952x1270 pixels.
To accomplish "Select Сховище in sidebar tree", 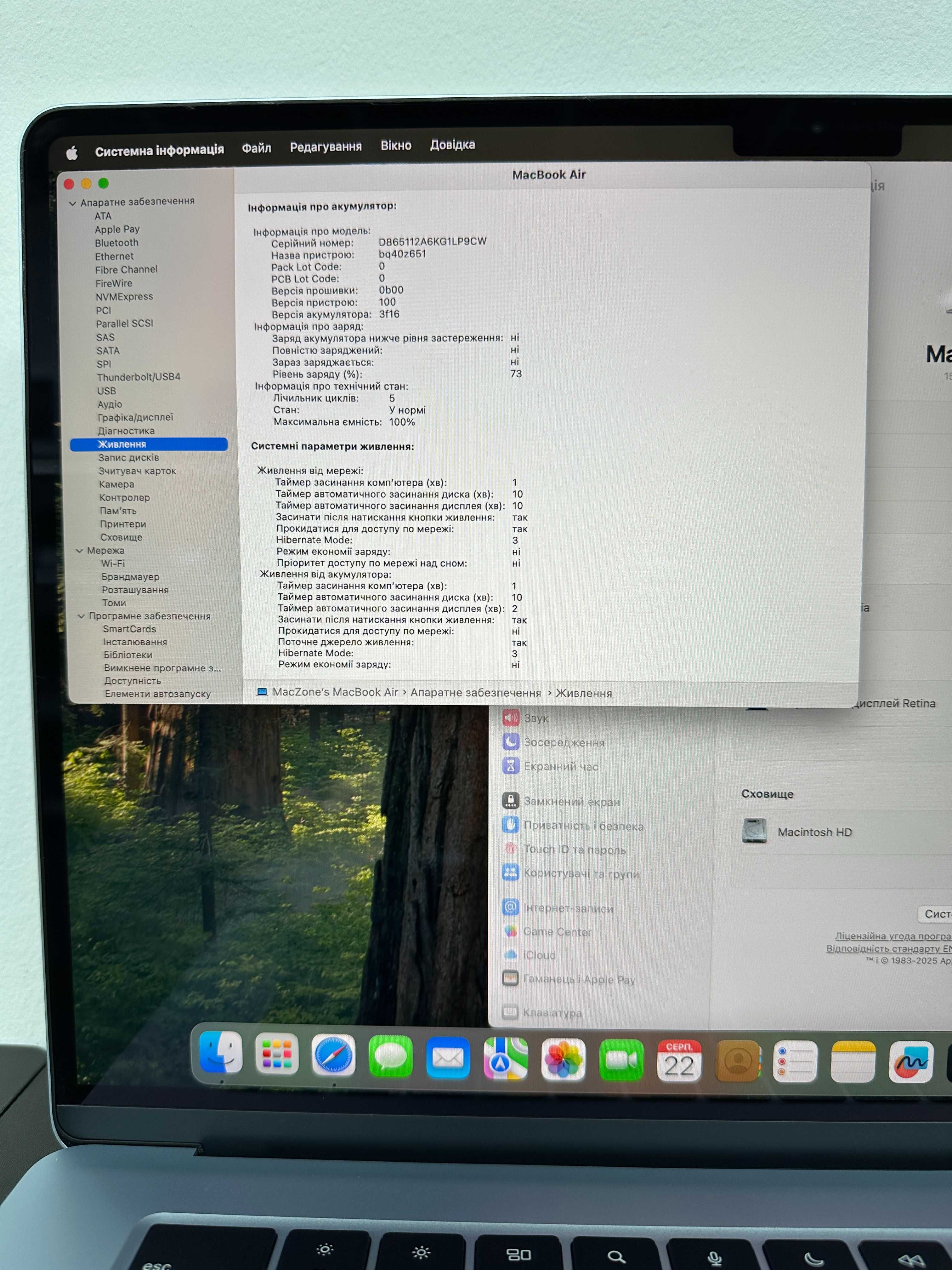I will click(121, 537).
